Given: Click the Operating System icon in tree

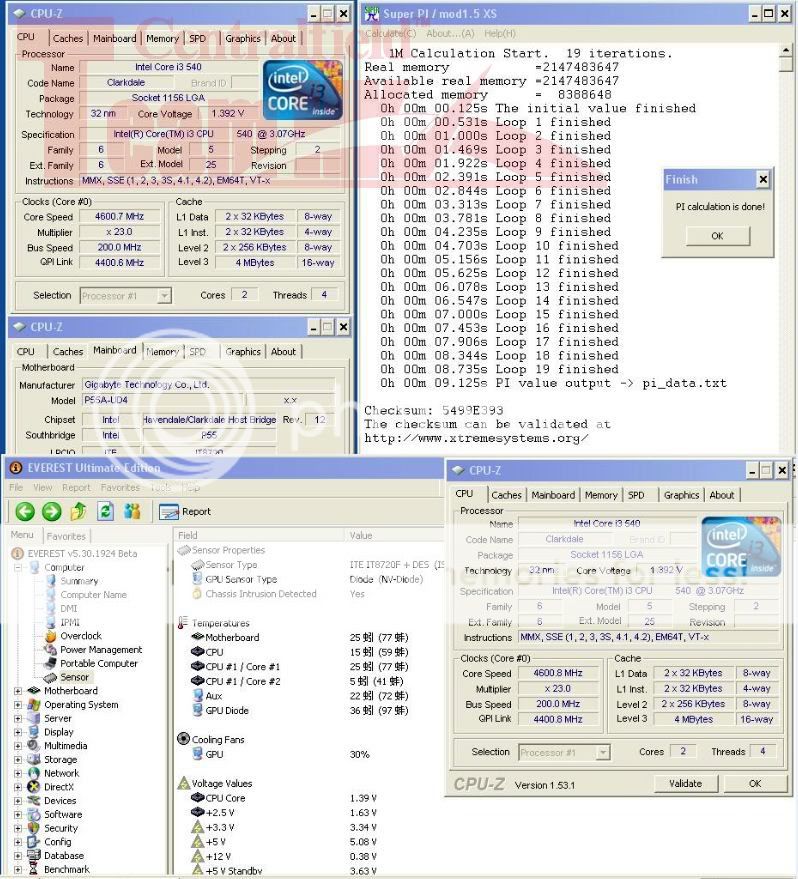Looking at the screenshot, I should (34, 705).
